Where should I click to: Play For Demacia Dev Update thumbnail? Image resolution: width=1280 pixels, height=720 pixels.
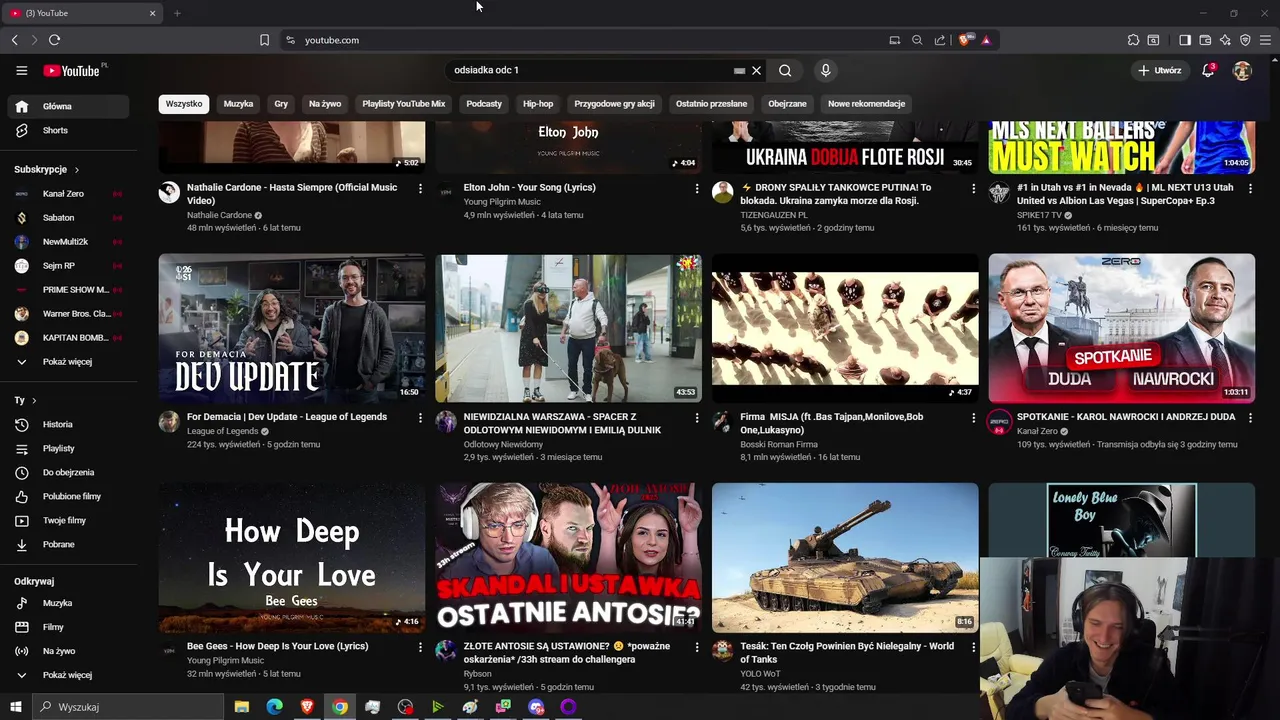click(291, 328)
